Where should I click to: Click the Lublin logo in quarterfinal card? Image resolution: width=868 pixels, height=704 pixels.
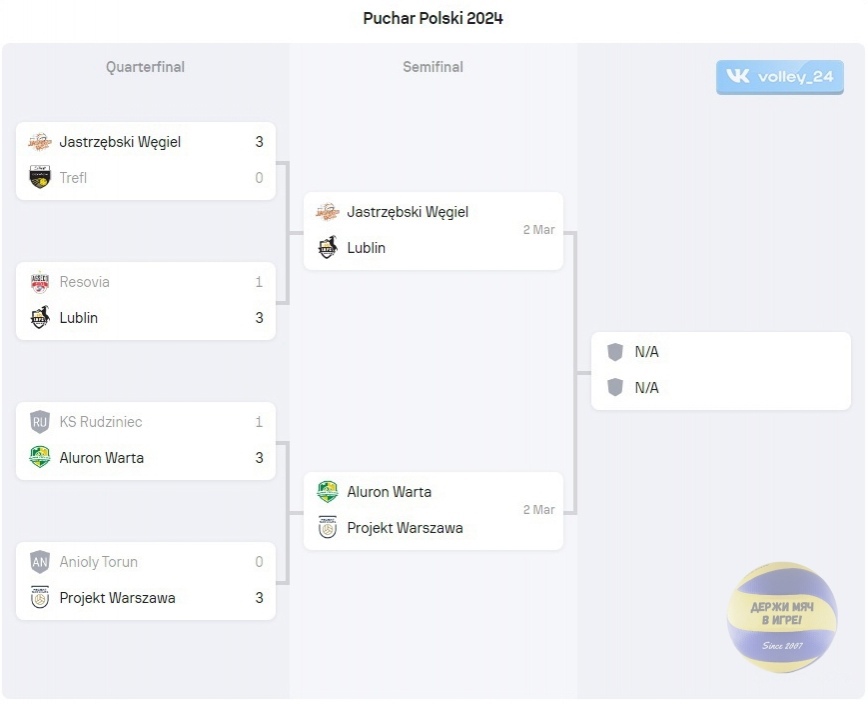click(x=40, y=318)
